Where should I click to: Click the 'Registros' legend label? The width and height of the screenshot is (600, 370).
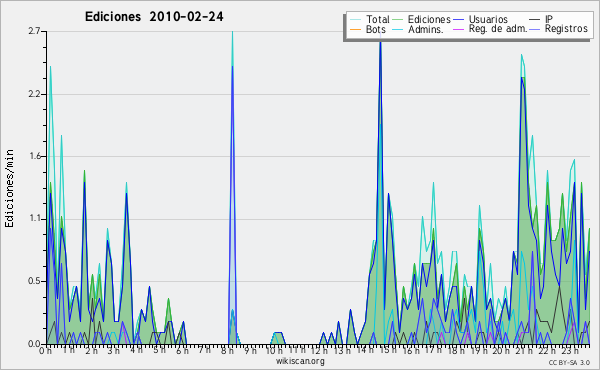566,29
